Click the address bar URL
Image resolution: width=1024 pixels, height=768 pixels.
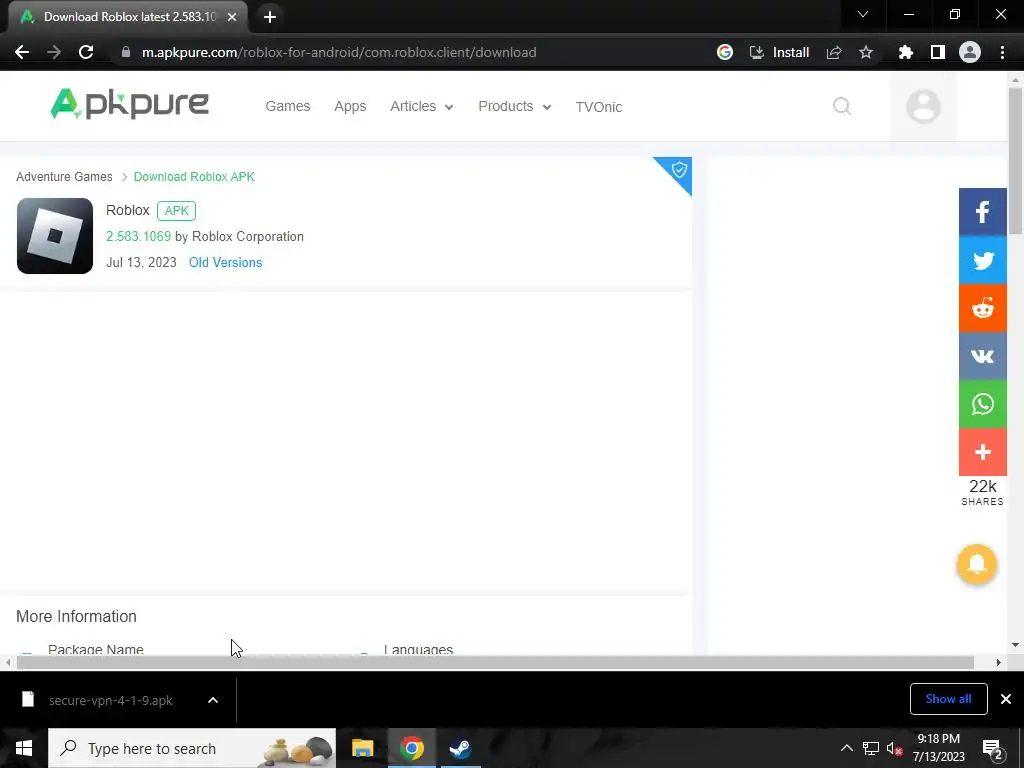339,52
